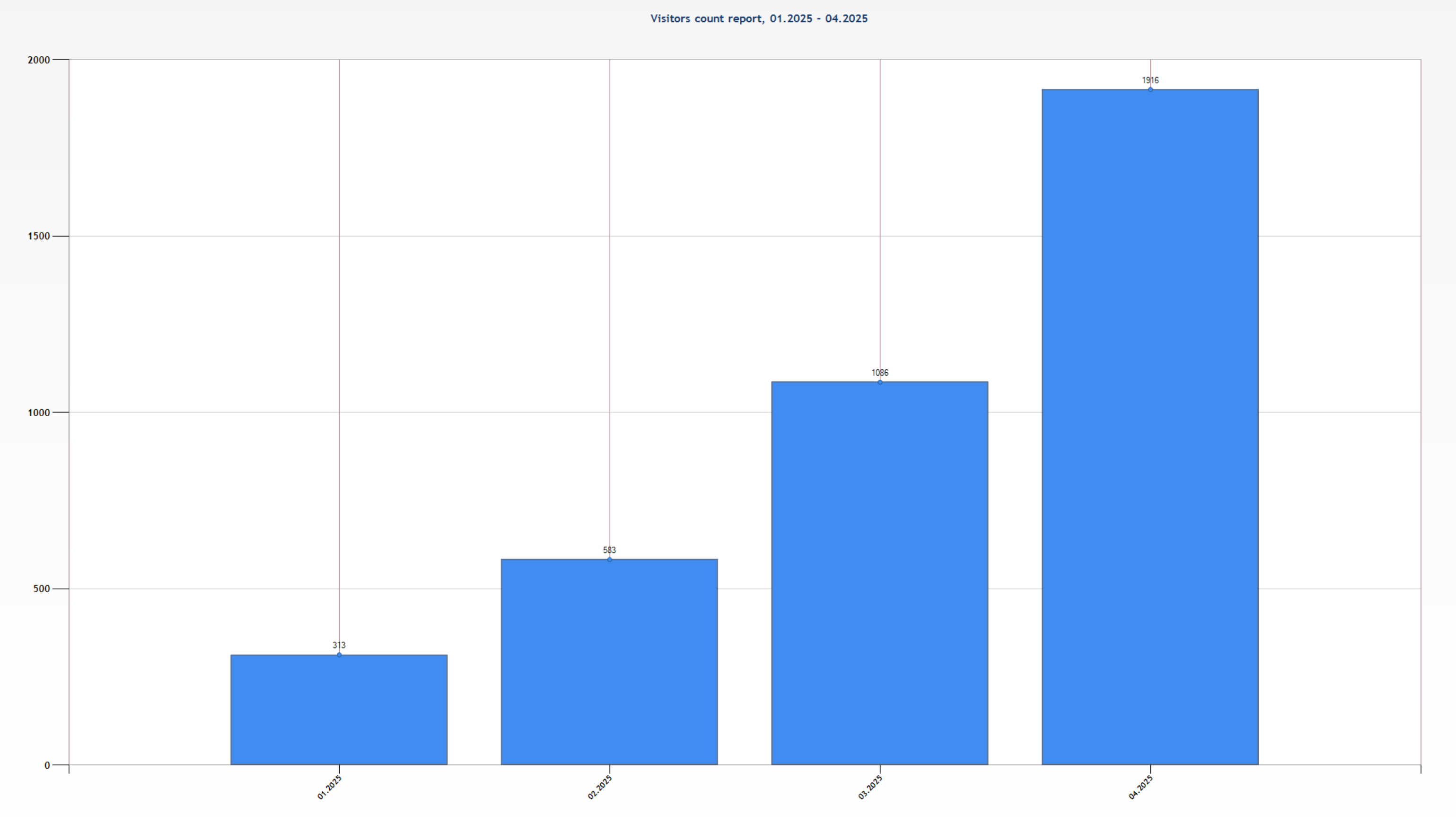
Task: Click the 500 y-axis label
Action: tap(41, 589)
